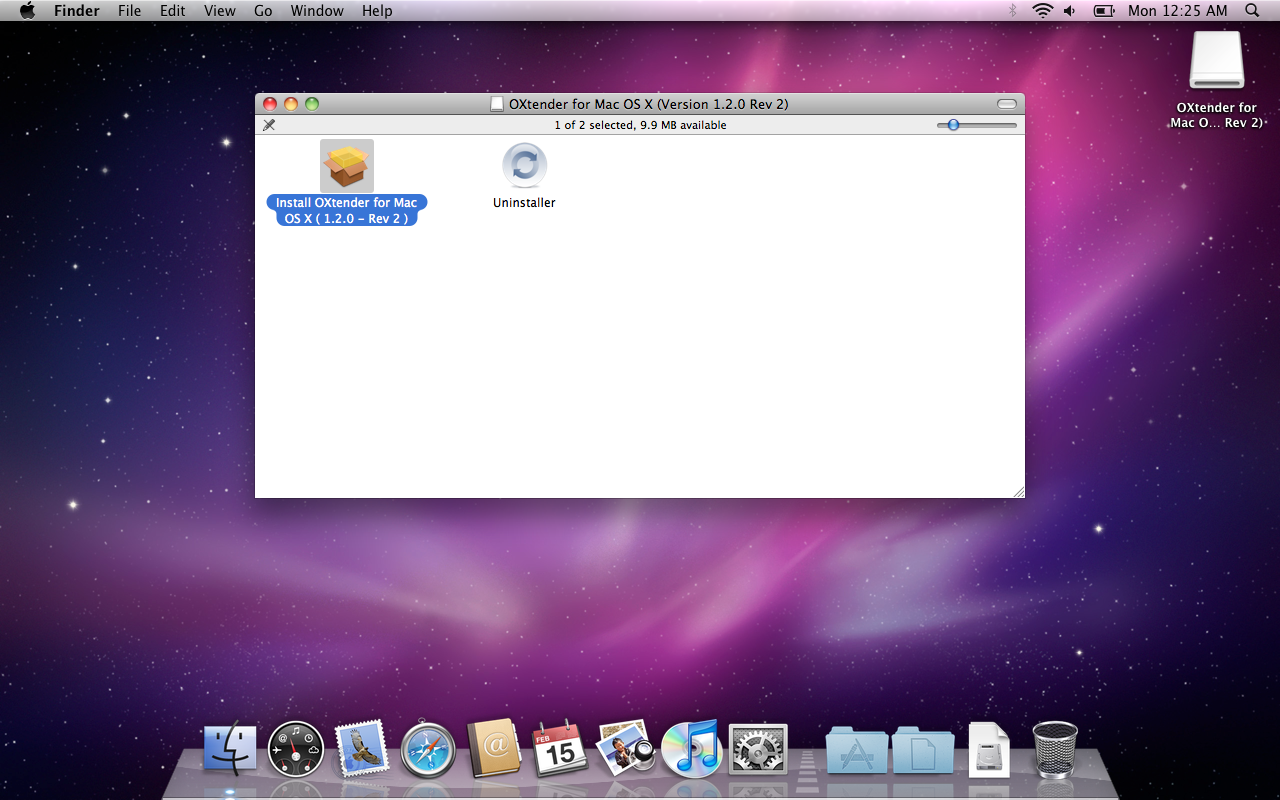Image resolution: width=1280 pixels, height=800 pixels.
Task: Open the File menu
Action: (x=129, y=11)
